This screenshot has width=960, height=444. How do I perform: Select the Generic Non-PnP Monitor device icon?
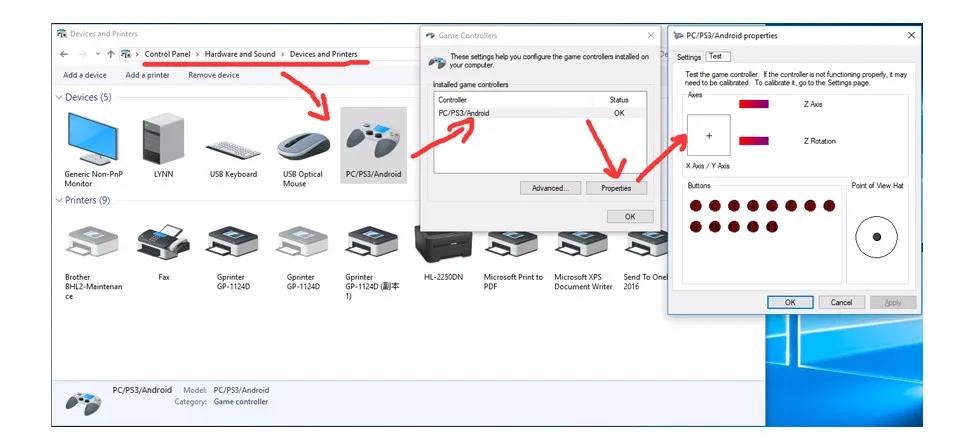tap(93, 139)
